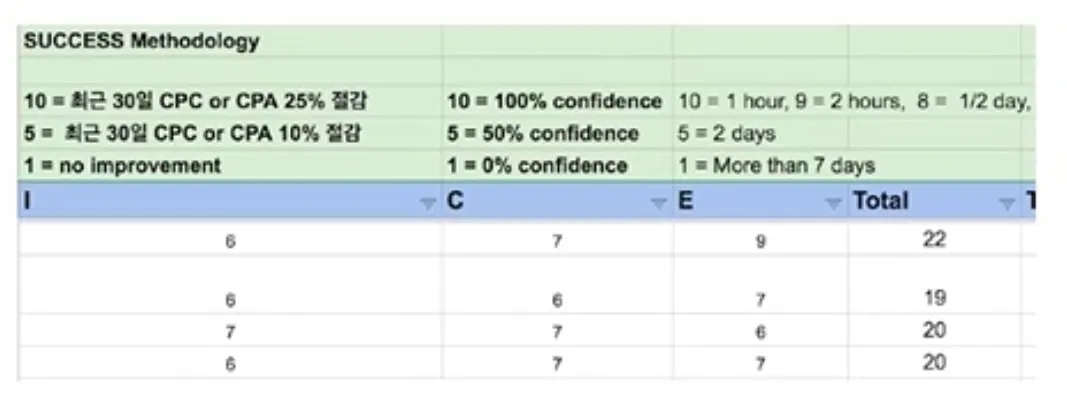
Task: Select the 'Total' header cell label
Action: (880, 201)
